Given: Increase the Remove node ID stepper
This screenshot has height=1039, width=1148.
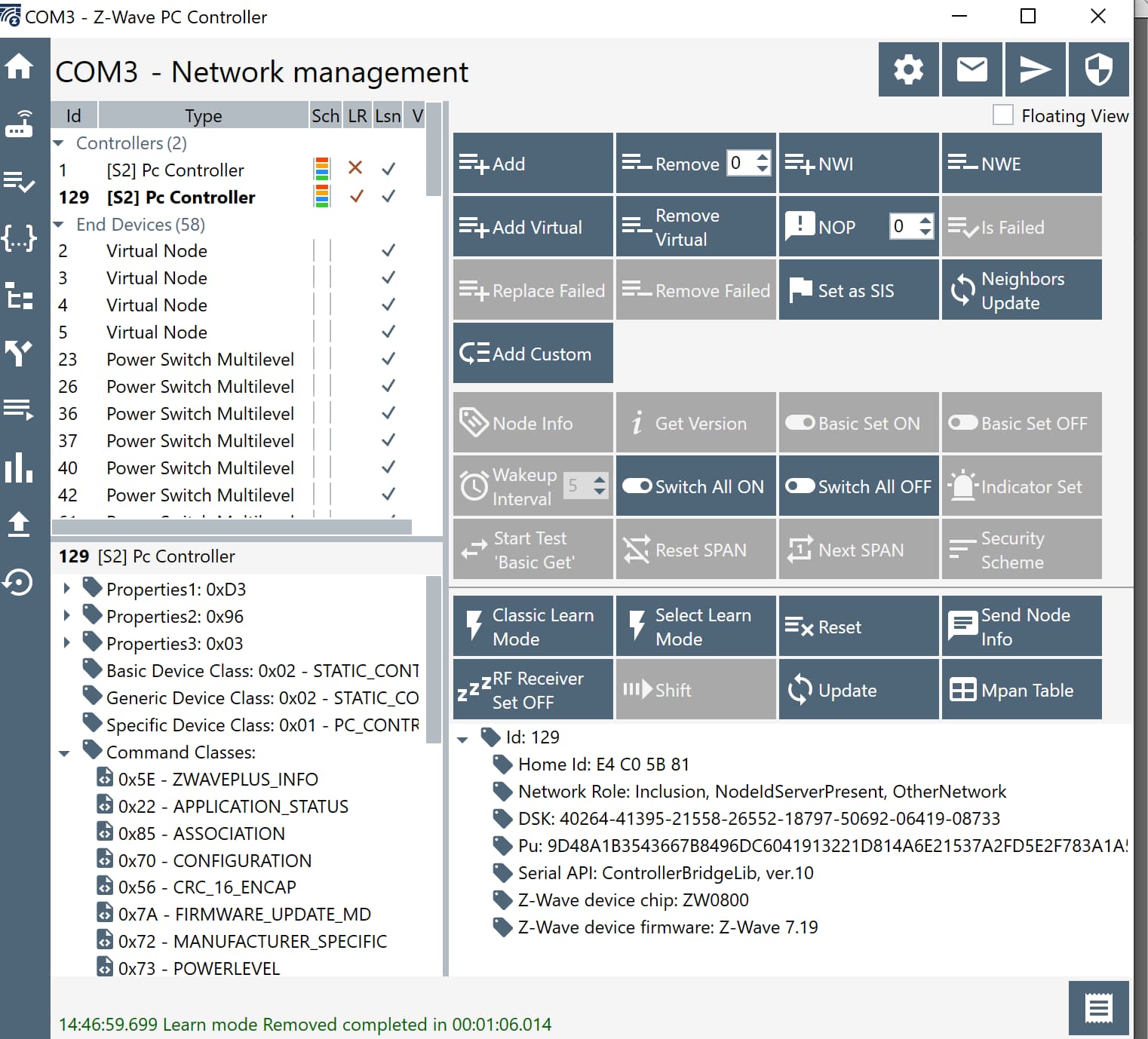Looking at the screenshot, I should (x=763, y=158).
